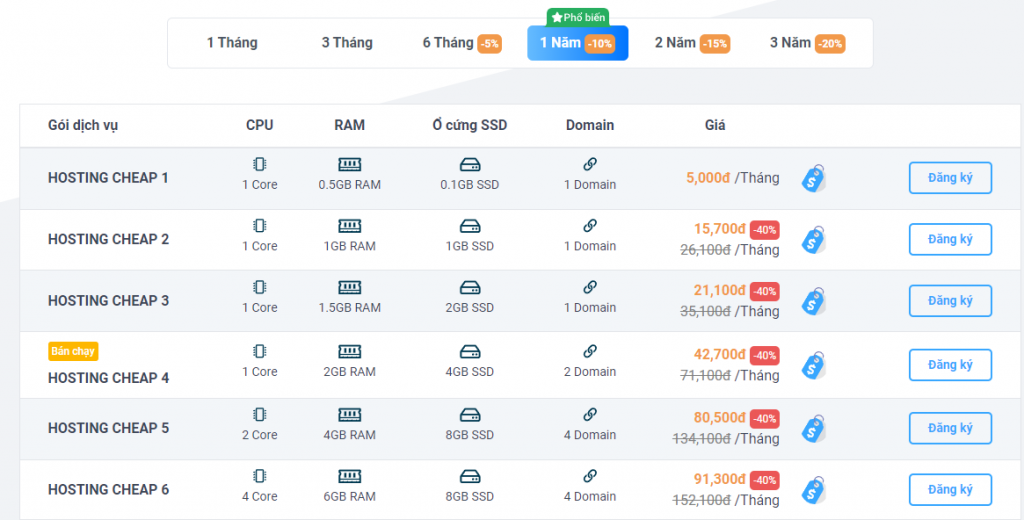The height and width of the screenshot is (520, 1024).
Task: Click the Ổ cứng SSD column header
Action: (x=470, y=125)
